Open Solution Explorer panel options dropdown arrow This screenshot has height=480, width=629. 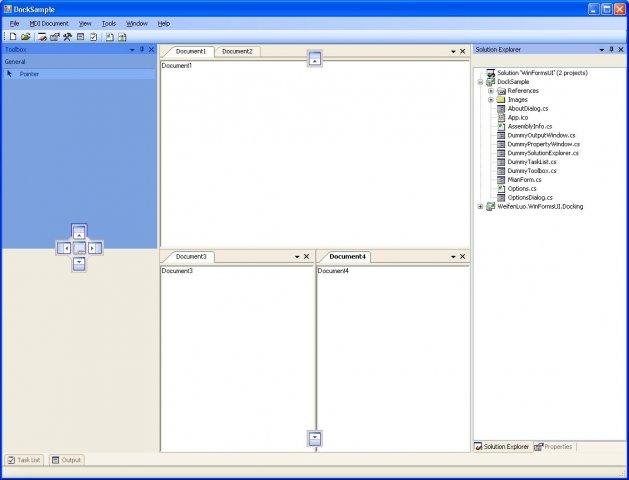coord(602,50)
